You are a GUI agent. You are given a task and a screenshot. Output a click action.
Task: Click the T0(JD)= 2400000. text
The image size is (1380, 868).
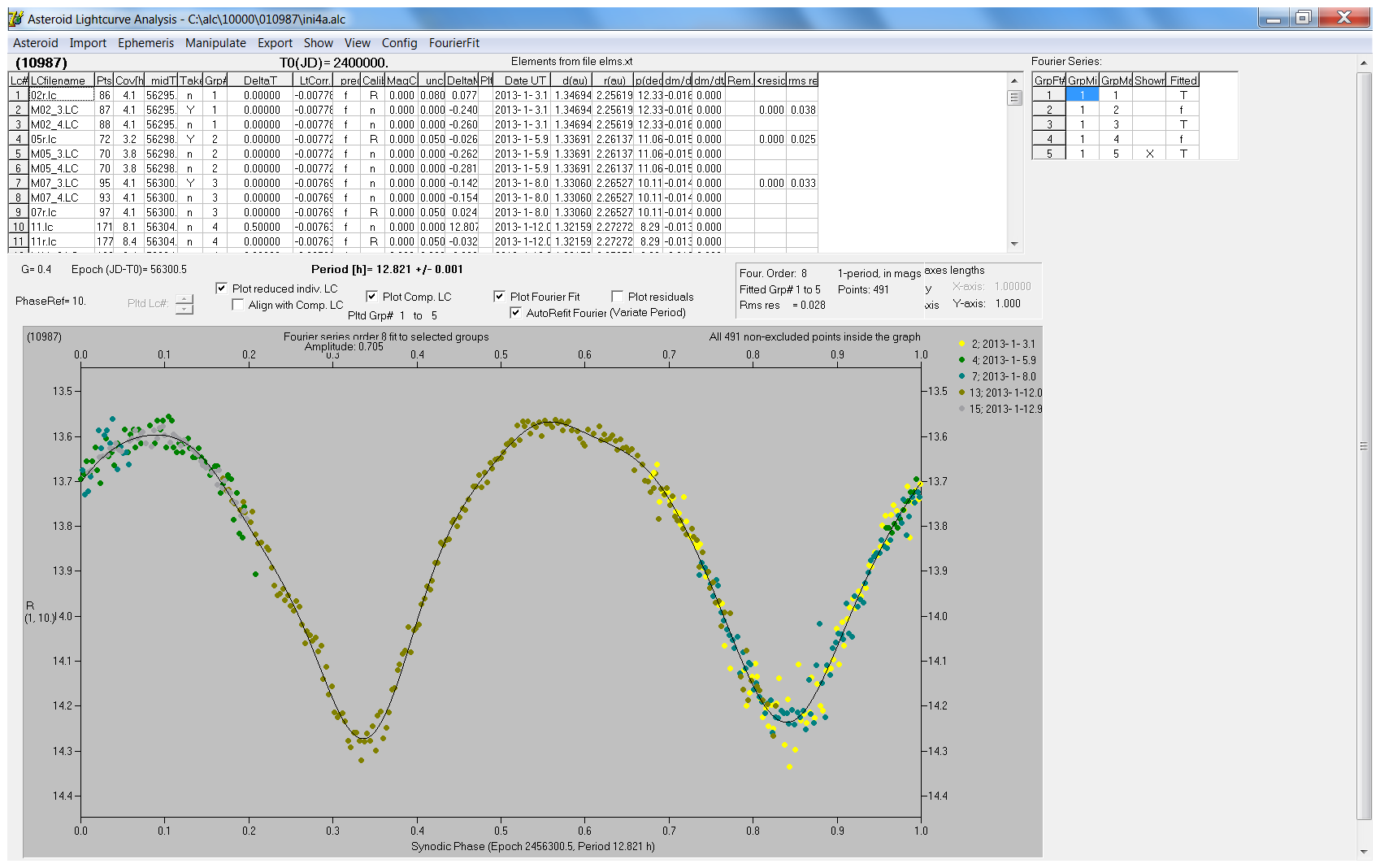coord(334,63)
